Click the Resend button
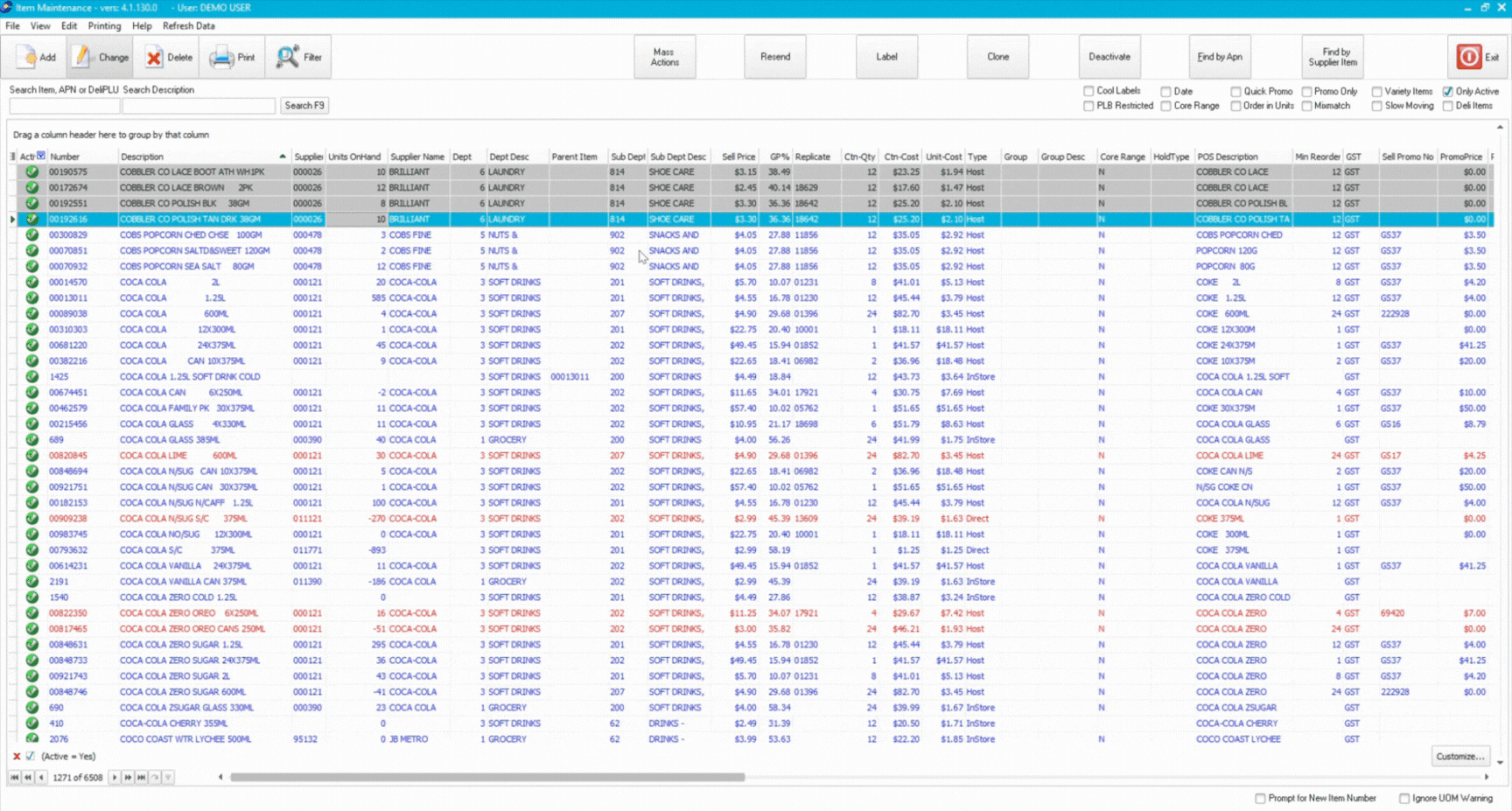 pyautogui.click(x=775, y=57)
